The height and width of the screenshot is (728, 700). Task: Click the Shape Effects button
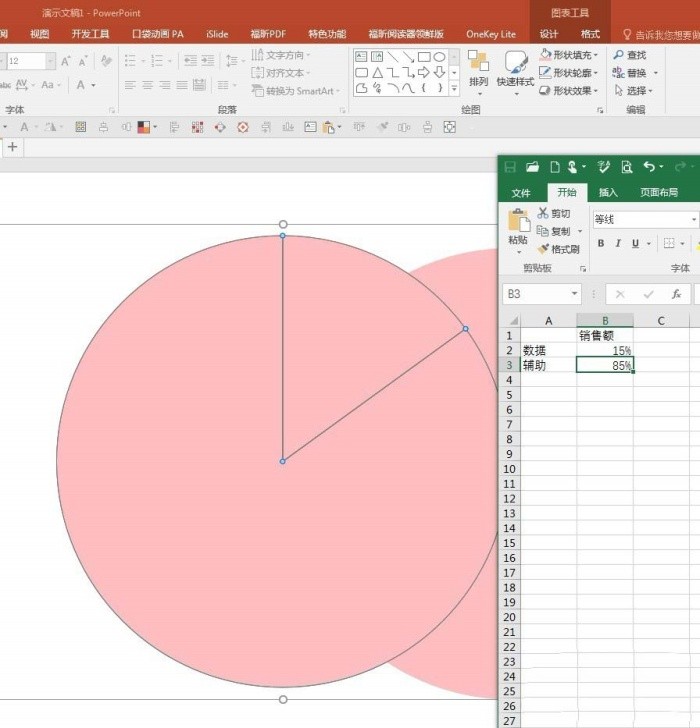tap(569, 91)
